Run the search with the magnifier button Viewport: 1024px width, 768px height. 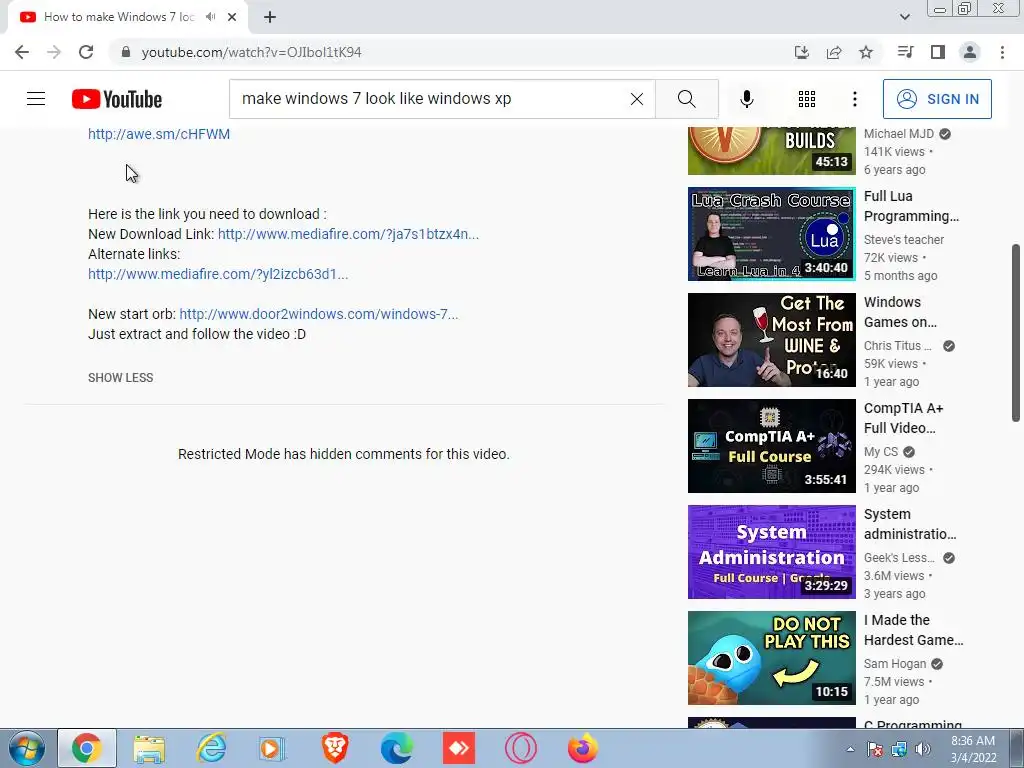686,99
